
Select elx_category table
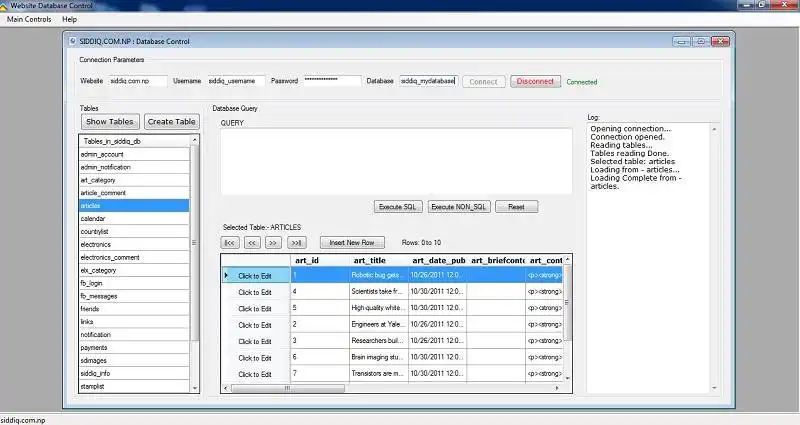coord(134,270)
